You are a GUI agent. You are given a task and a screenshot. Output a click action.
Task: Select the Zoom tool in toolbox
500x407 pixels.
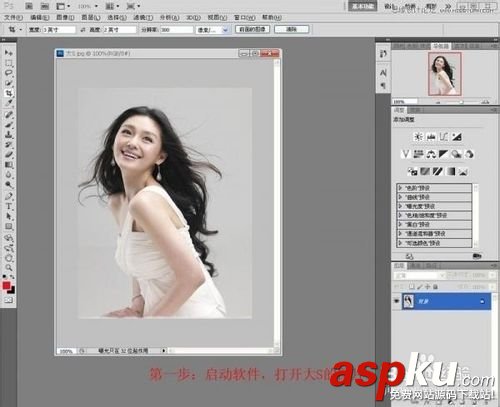(x=8, y=268)
